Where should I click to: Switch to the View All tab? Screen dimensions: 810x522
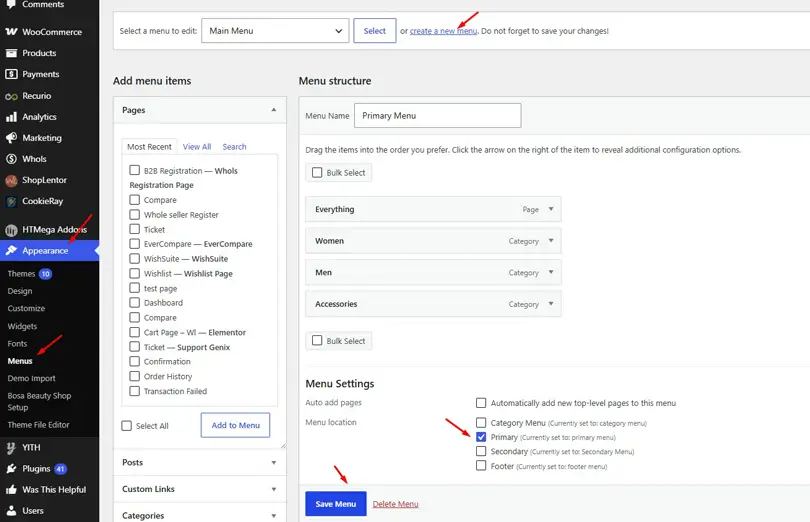[197, 147]
